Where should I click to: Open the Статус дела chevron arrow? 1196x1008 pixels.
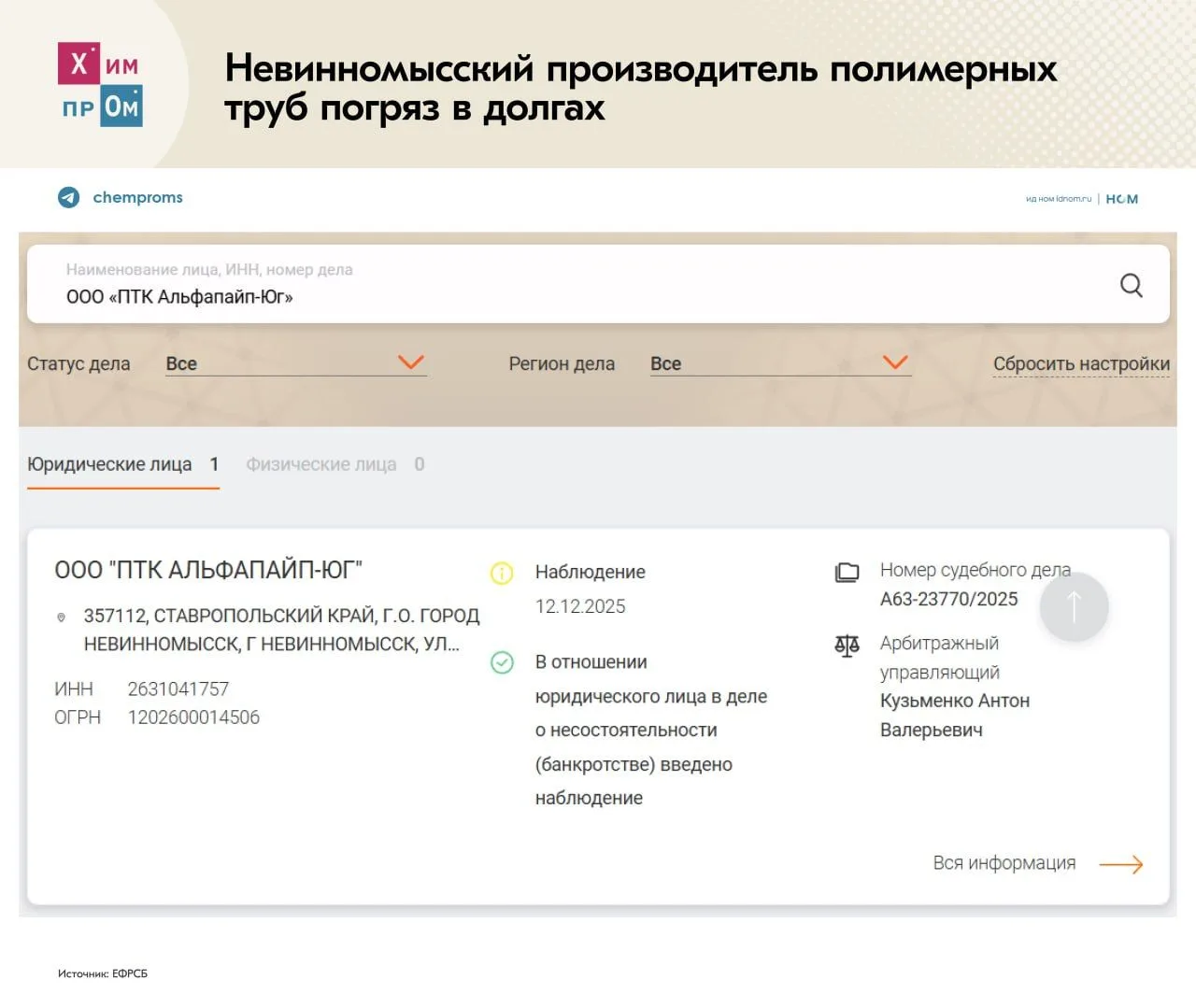(411, 362)
